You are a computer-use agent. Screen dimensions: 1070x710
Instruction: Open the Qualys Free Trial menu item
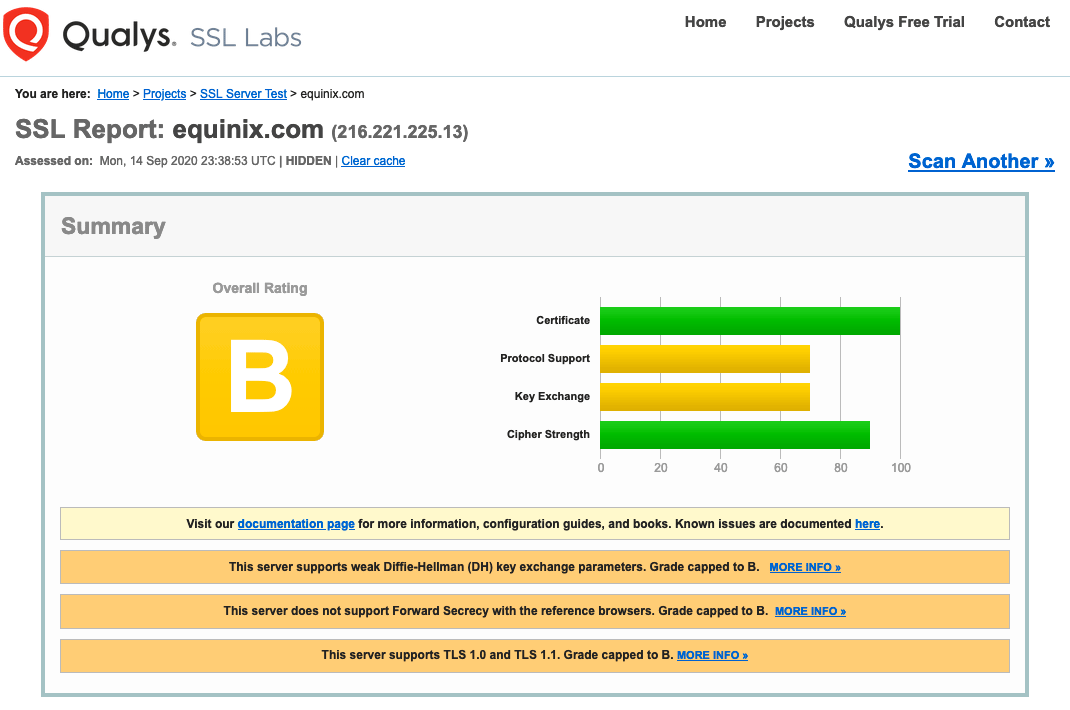tap(904, 22)
